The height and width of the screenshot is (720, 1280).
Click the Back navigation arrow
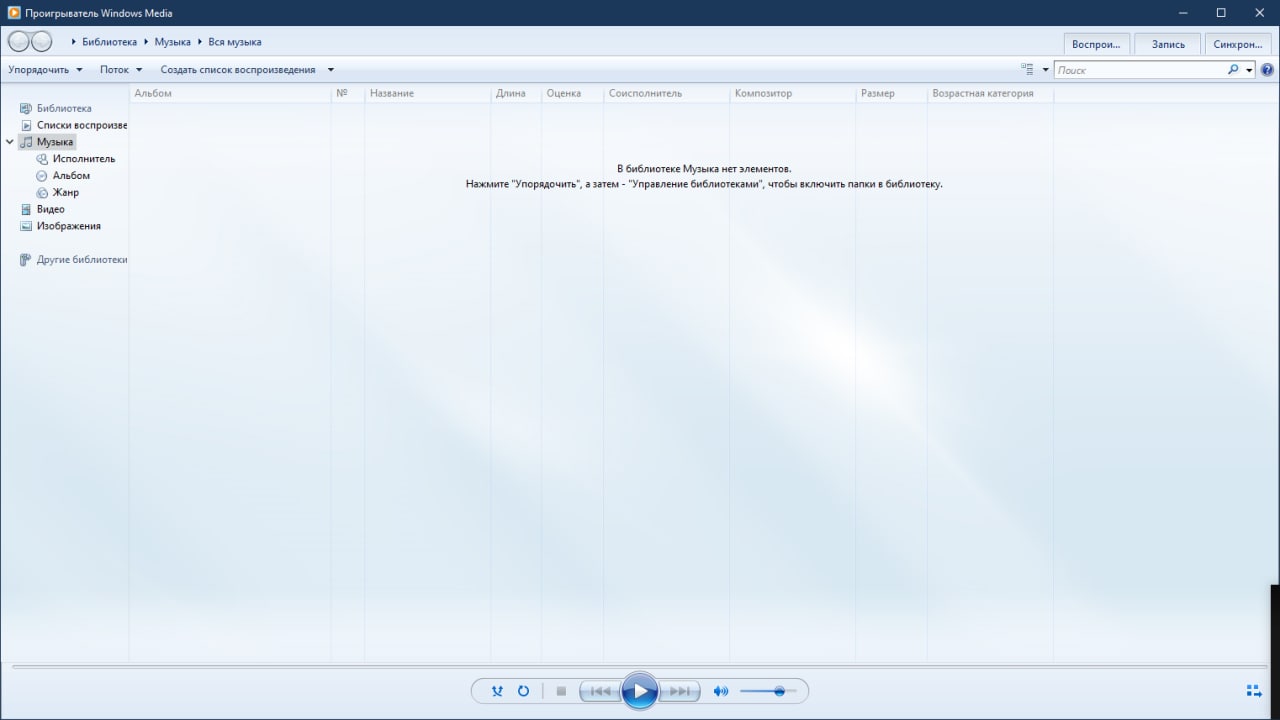[x=18, y=41]
